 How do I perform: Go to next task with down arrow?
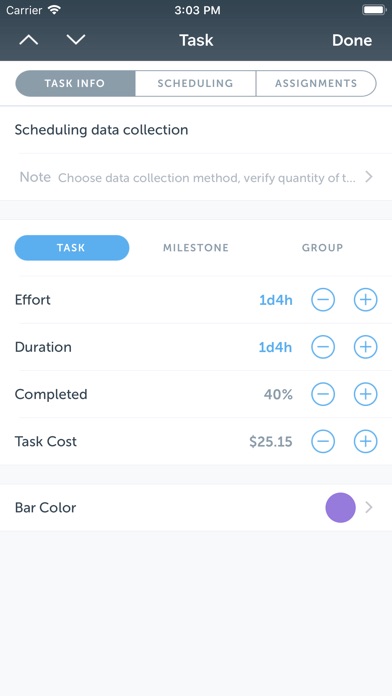pos(75,40)
